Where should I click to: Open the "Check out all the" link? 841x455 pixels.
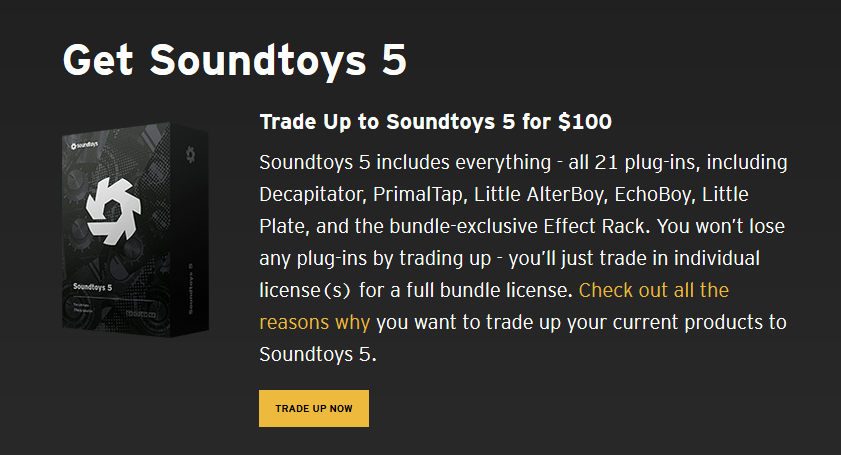pyautogui.click(x=653, y=290)
